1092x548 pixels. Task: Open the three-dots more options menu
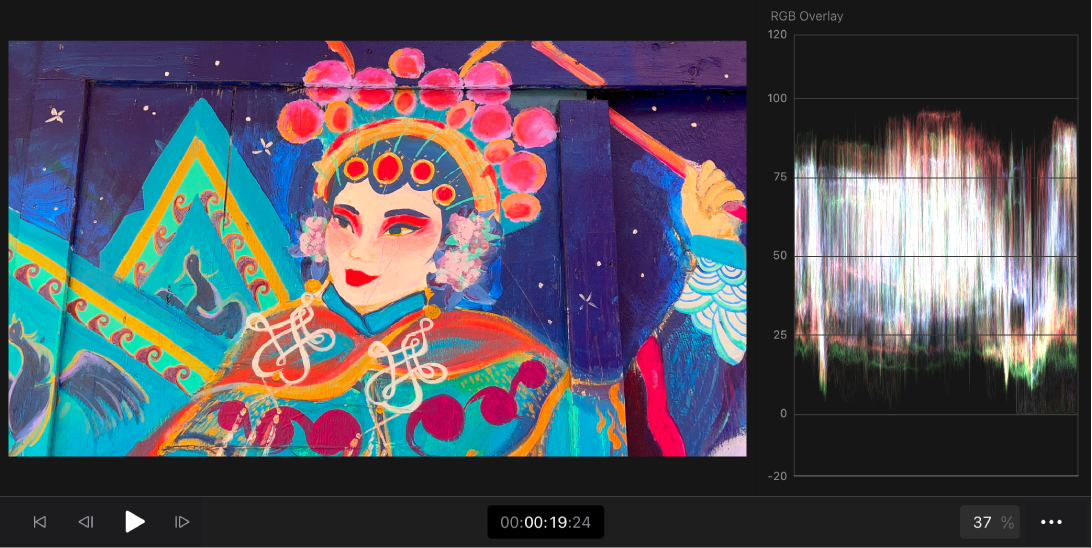click(1051, 522)
